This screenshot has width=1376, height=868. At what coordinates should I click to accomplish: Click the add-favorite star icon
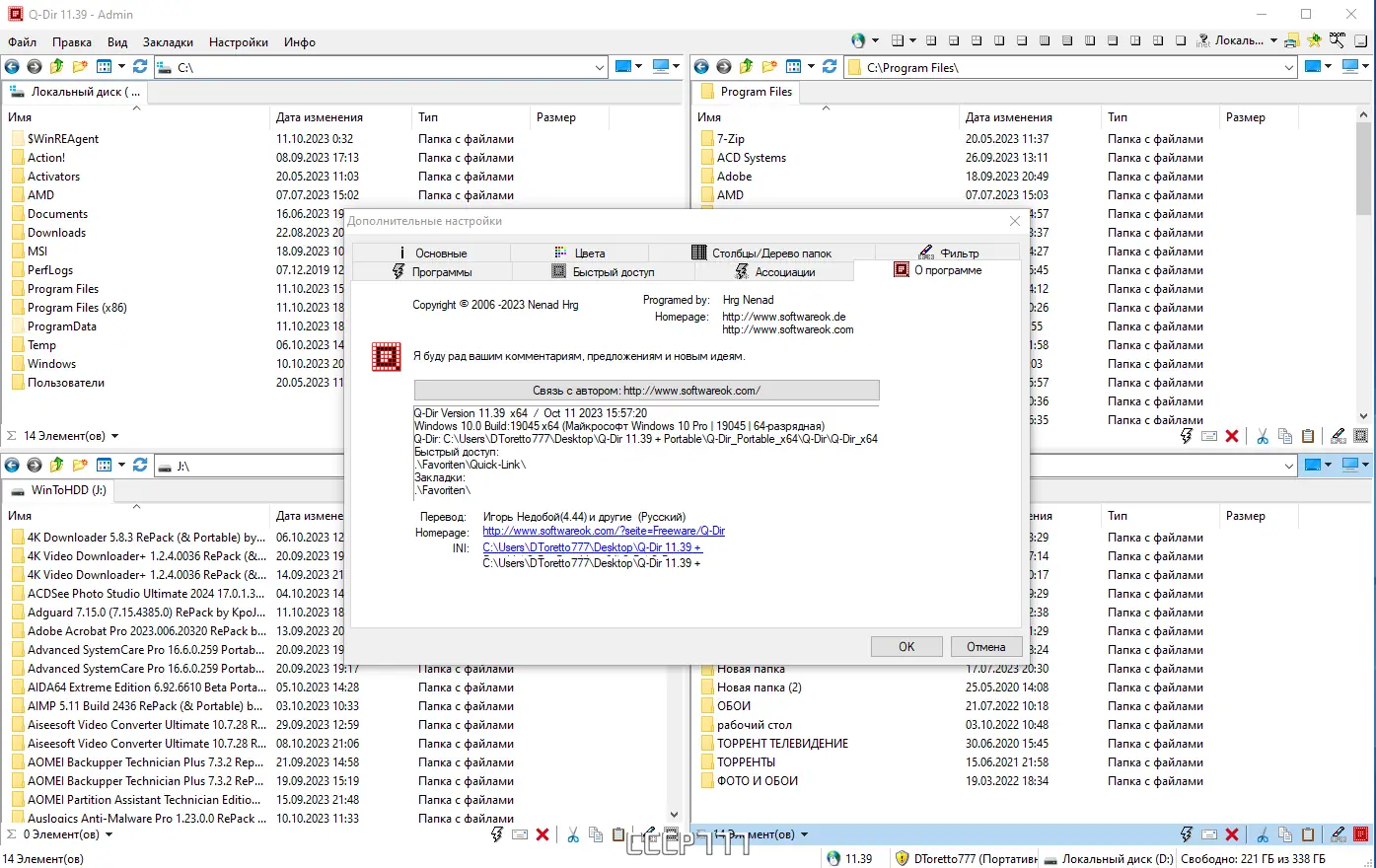tap(1314, 40)
